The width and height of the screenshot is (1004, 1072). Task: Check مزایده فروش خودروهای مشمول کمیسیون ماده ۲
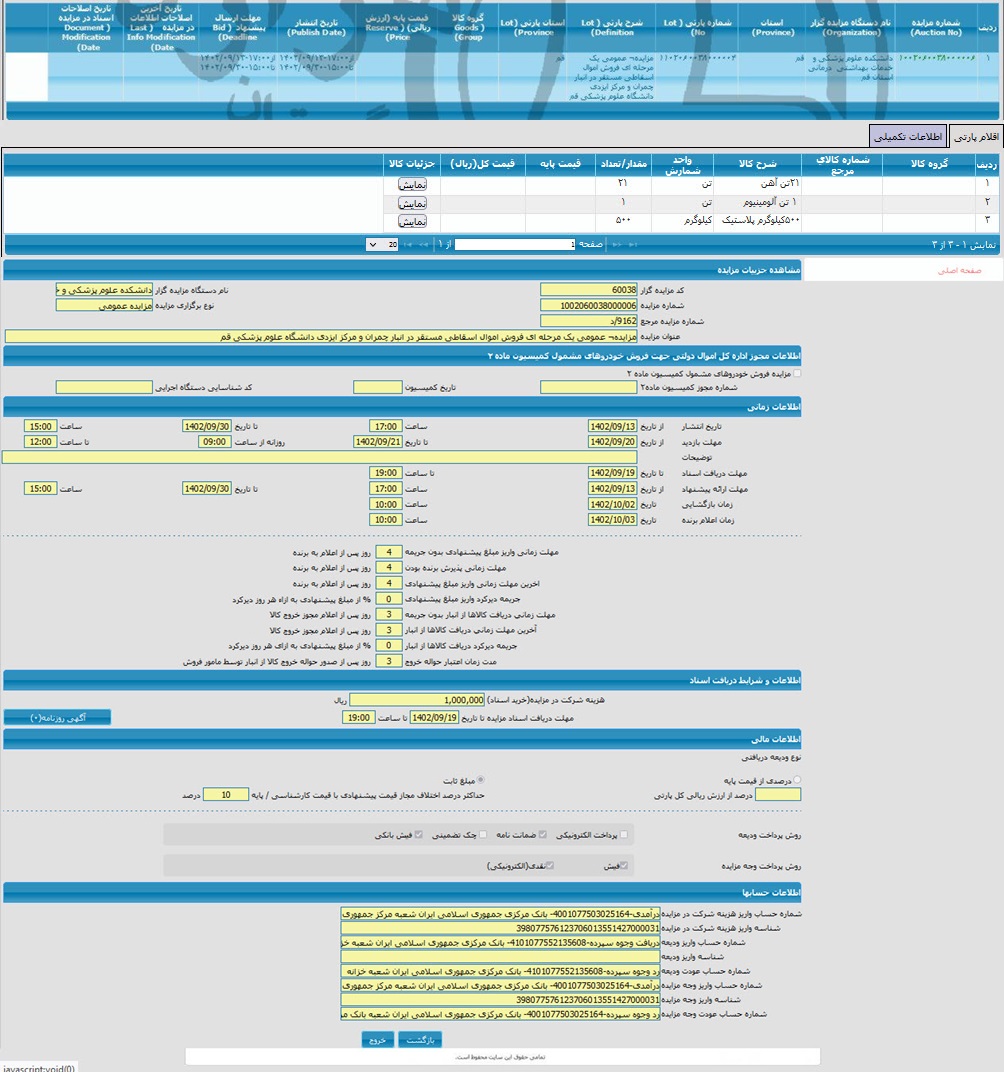point(796,373)
